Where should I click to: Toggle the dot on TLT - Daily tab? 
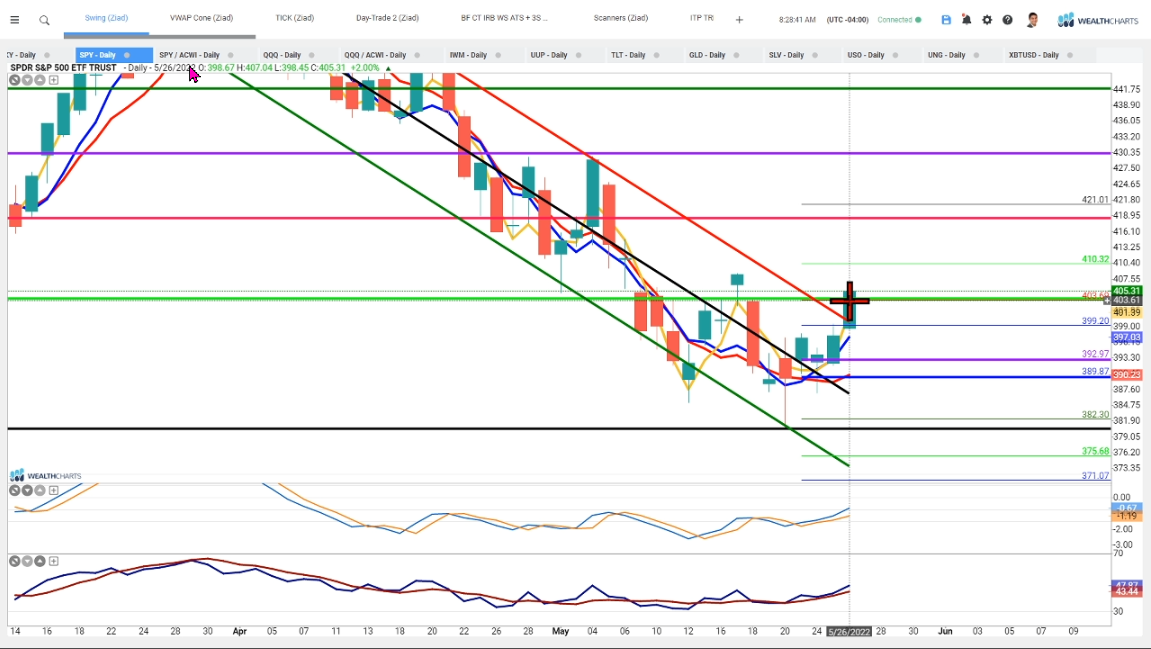656,55
